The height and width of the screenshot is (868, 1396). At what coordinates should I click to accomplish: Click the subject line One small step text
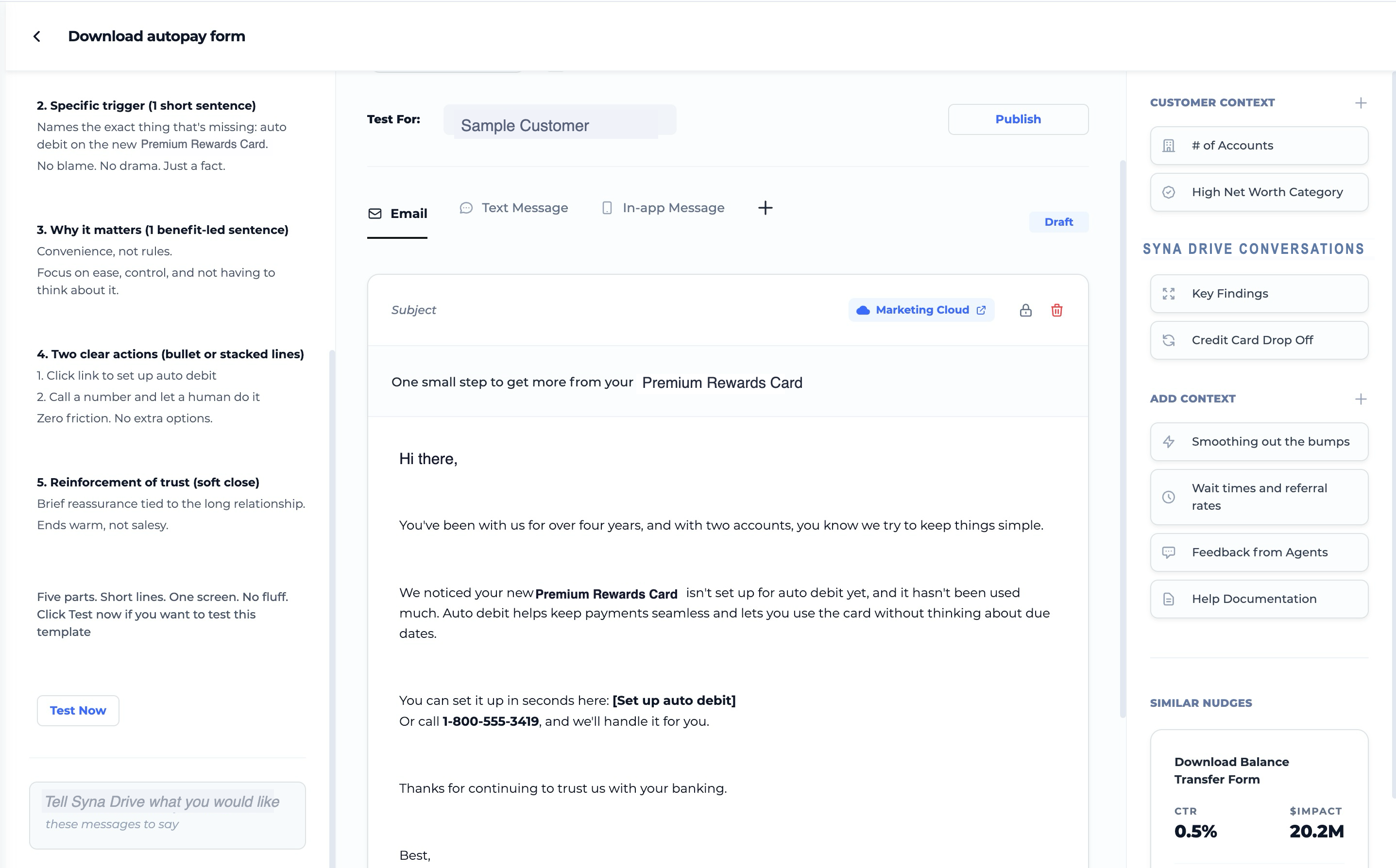click(512, 383)
